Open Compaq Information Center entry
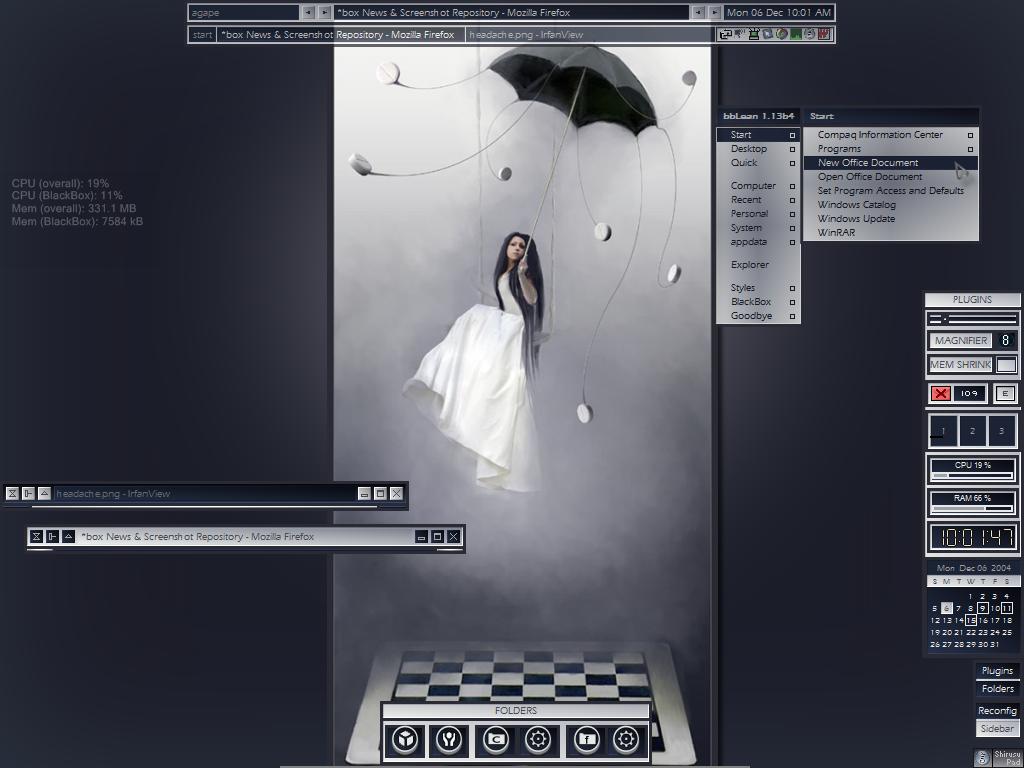Viewport: 1024px width, 768px height. click(891, 135)
